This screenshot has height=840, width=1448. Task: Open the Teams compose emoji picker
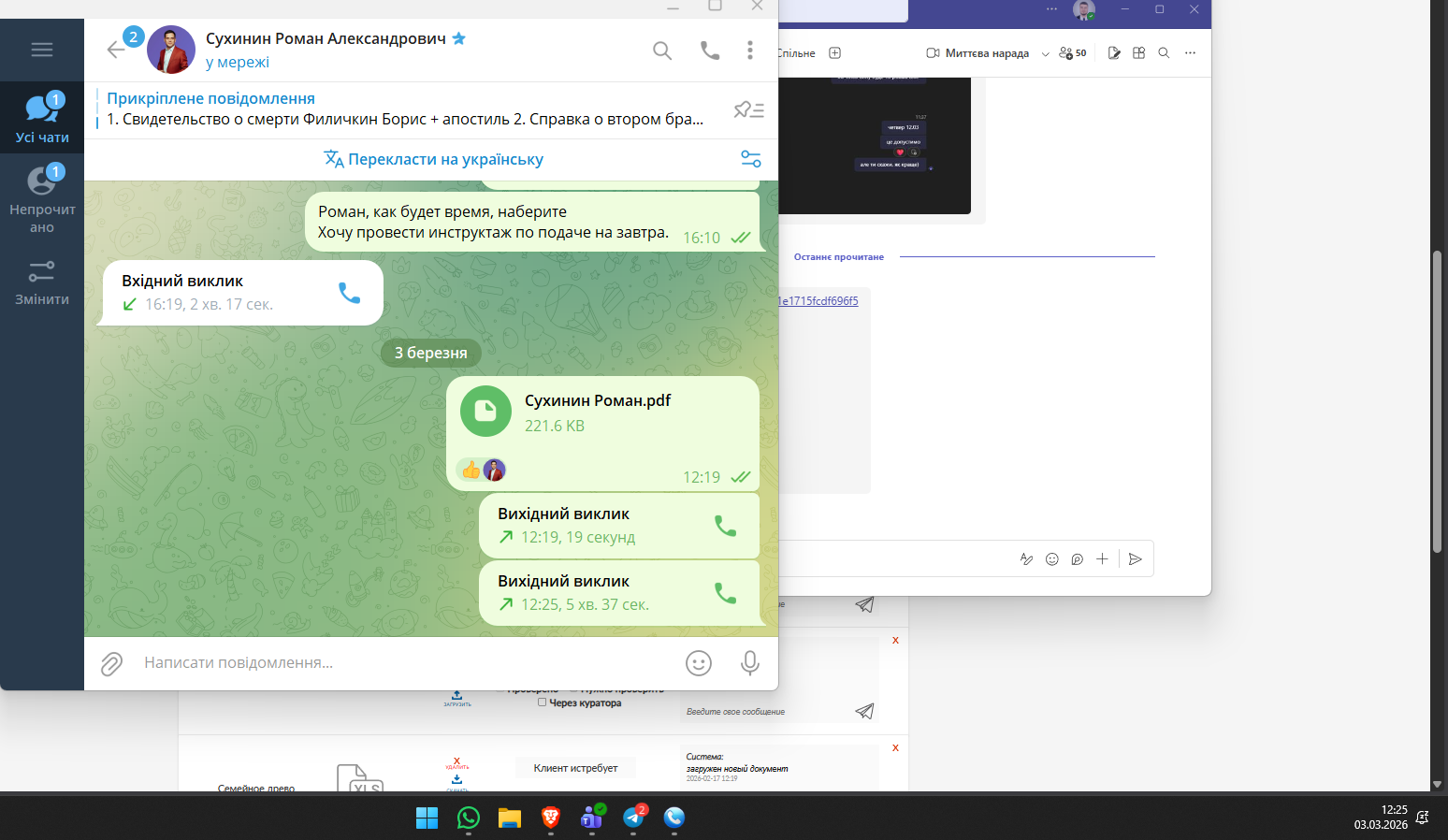click(x=1051, y=559)
